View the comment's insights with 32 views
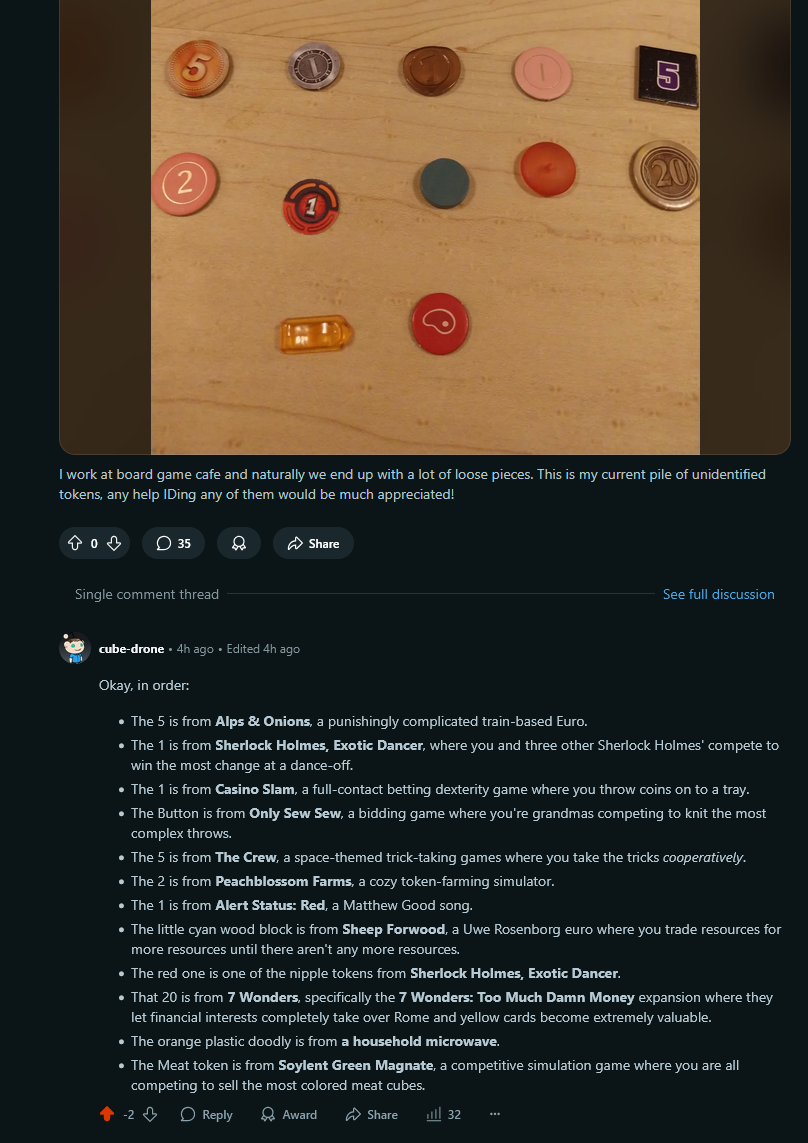 (443, 1114)
